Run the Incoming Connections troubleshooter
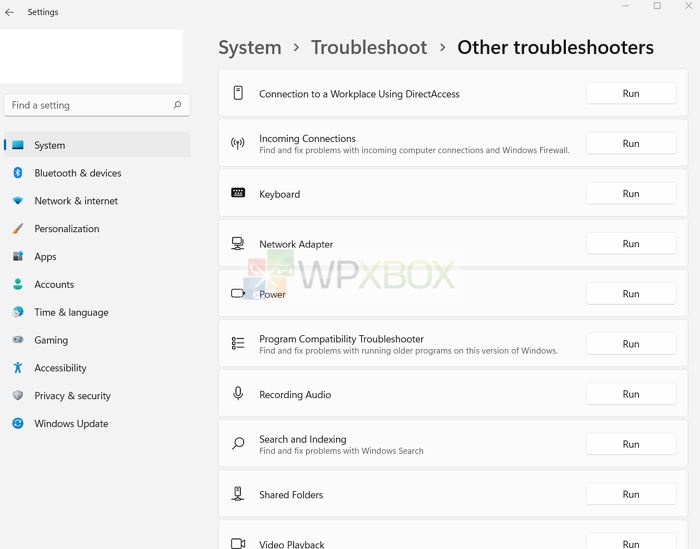Viewport: 700px width, 549px height. [x=631, y=143]
